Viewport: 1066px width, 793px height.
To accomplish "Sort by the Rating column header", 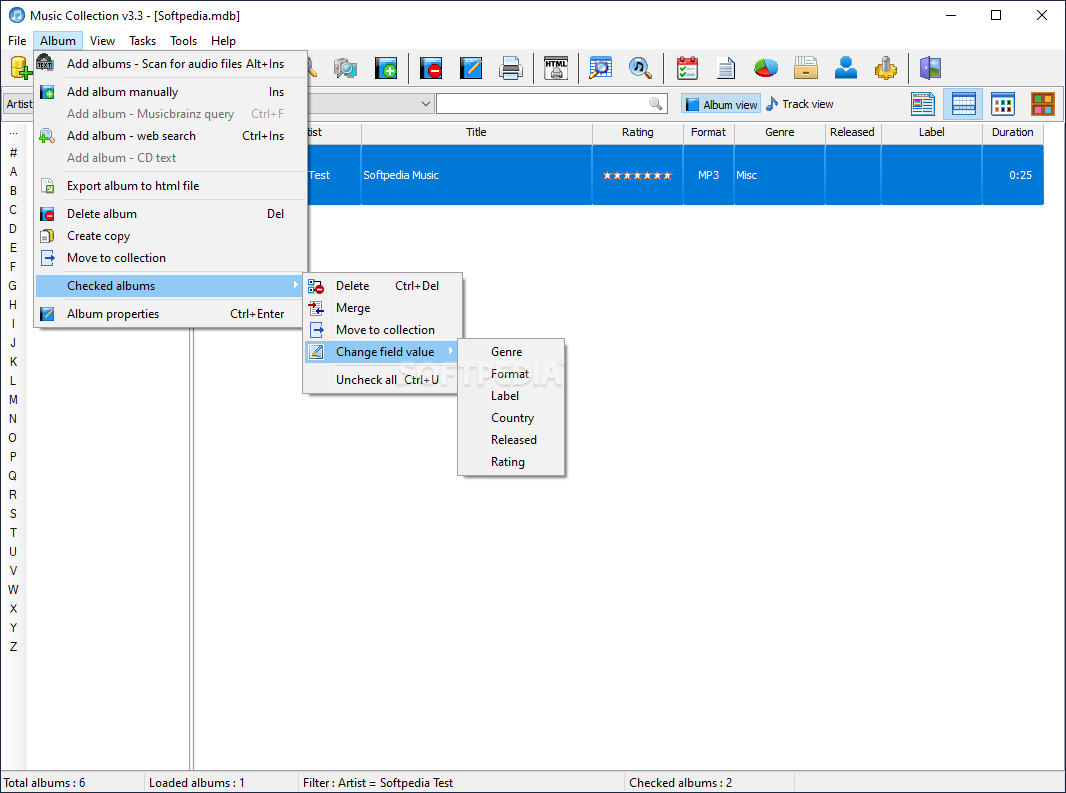I will [638, 133].
